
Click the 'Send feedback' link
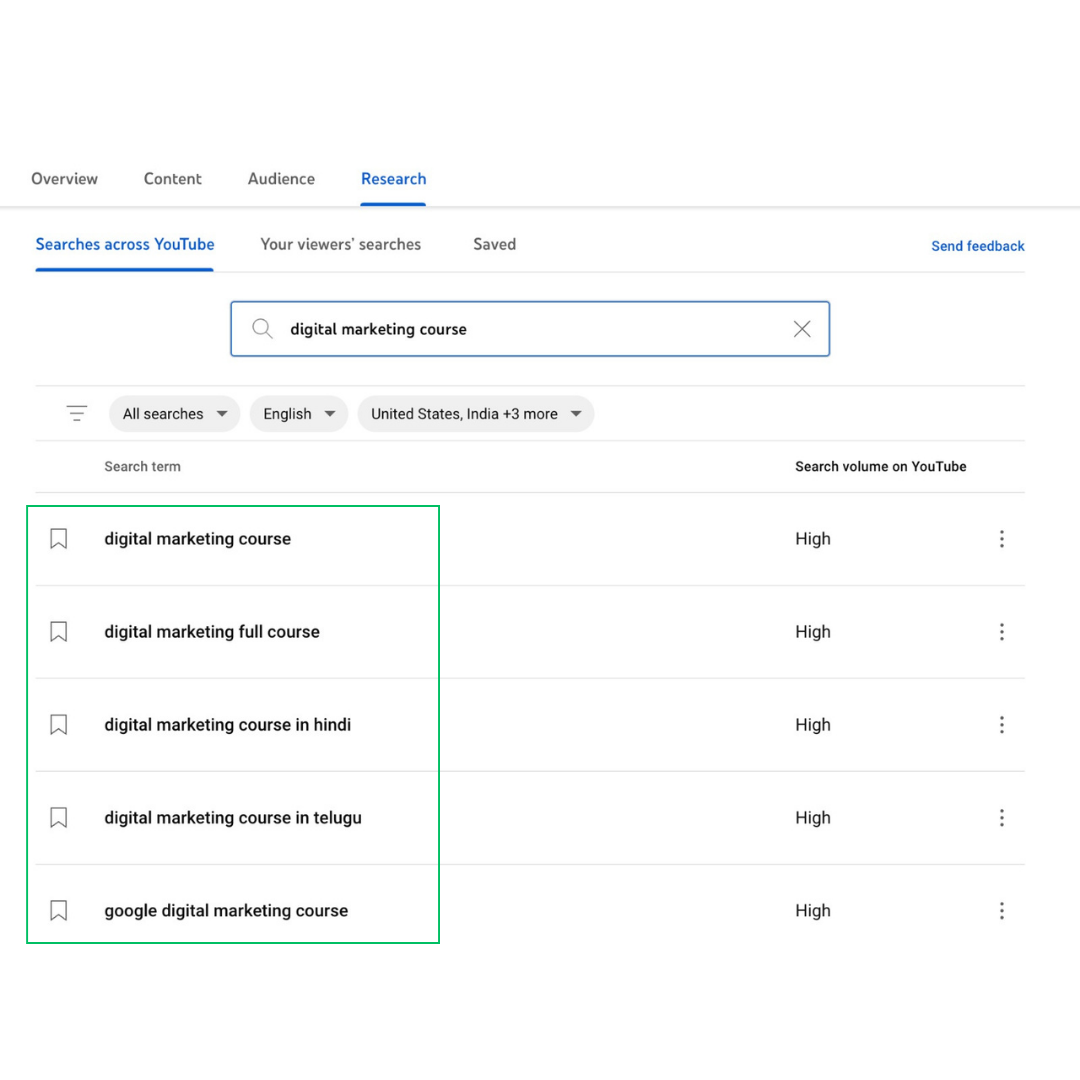977,246
